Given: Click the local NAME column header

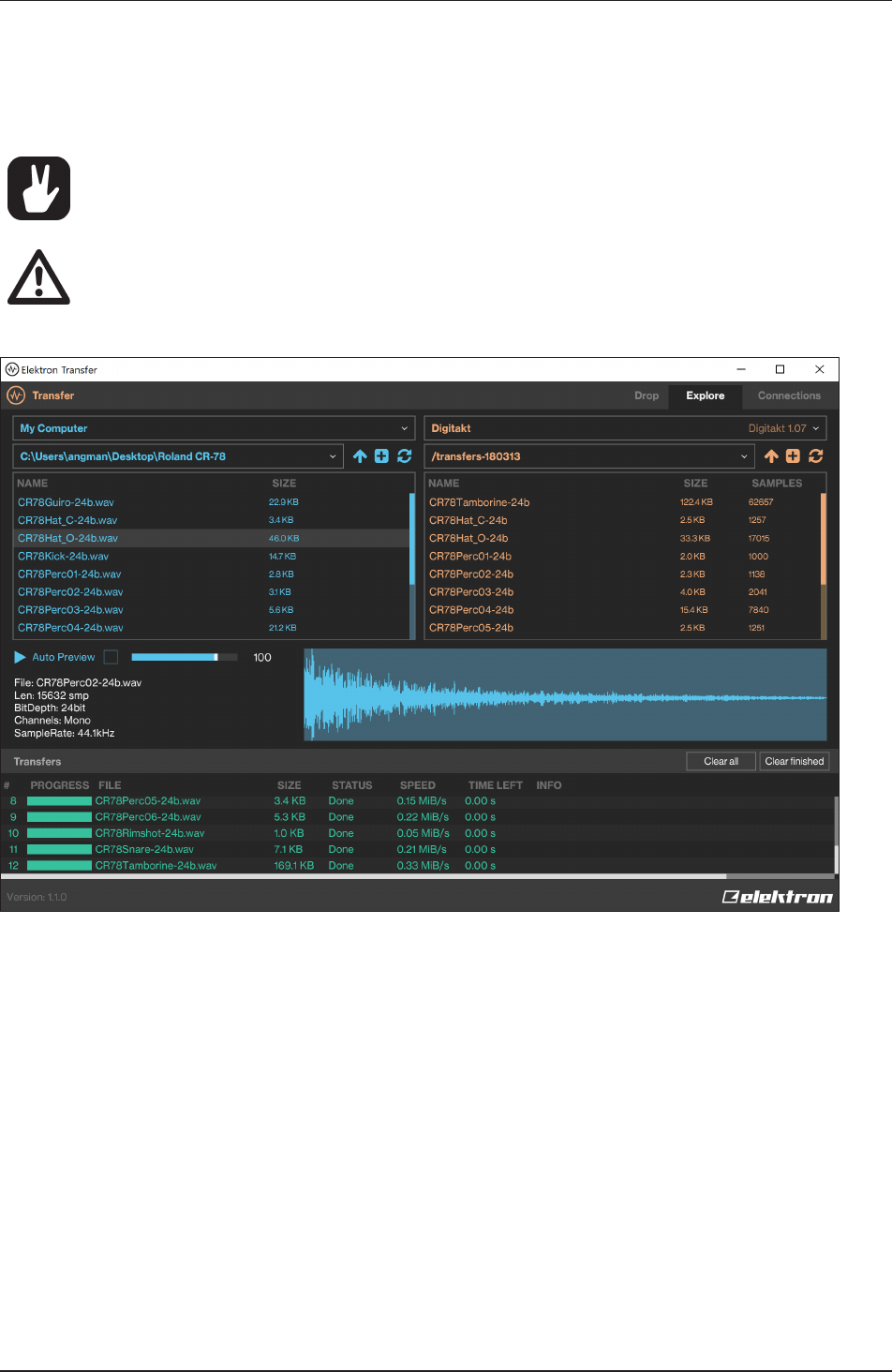Looking at the screenshot, I should [32, 484].
